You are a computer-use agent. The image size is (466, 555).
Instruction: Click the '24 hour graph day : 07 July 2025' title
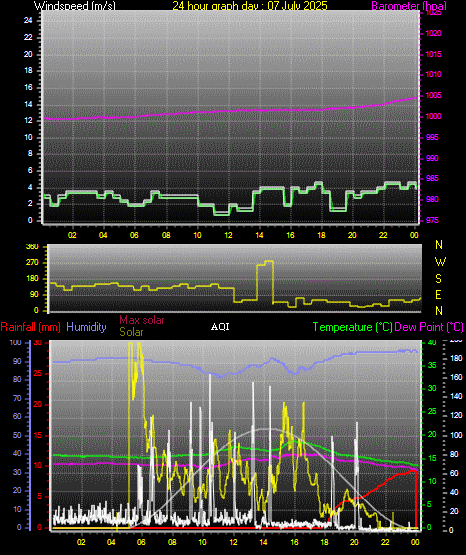tap(250, 5)
